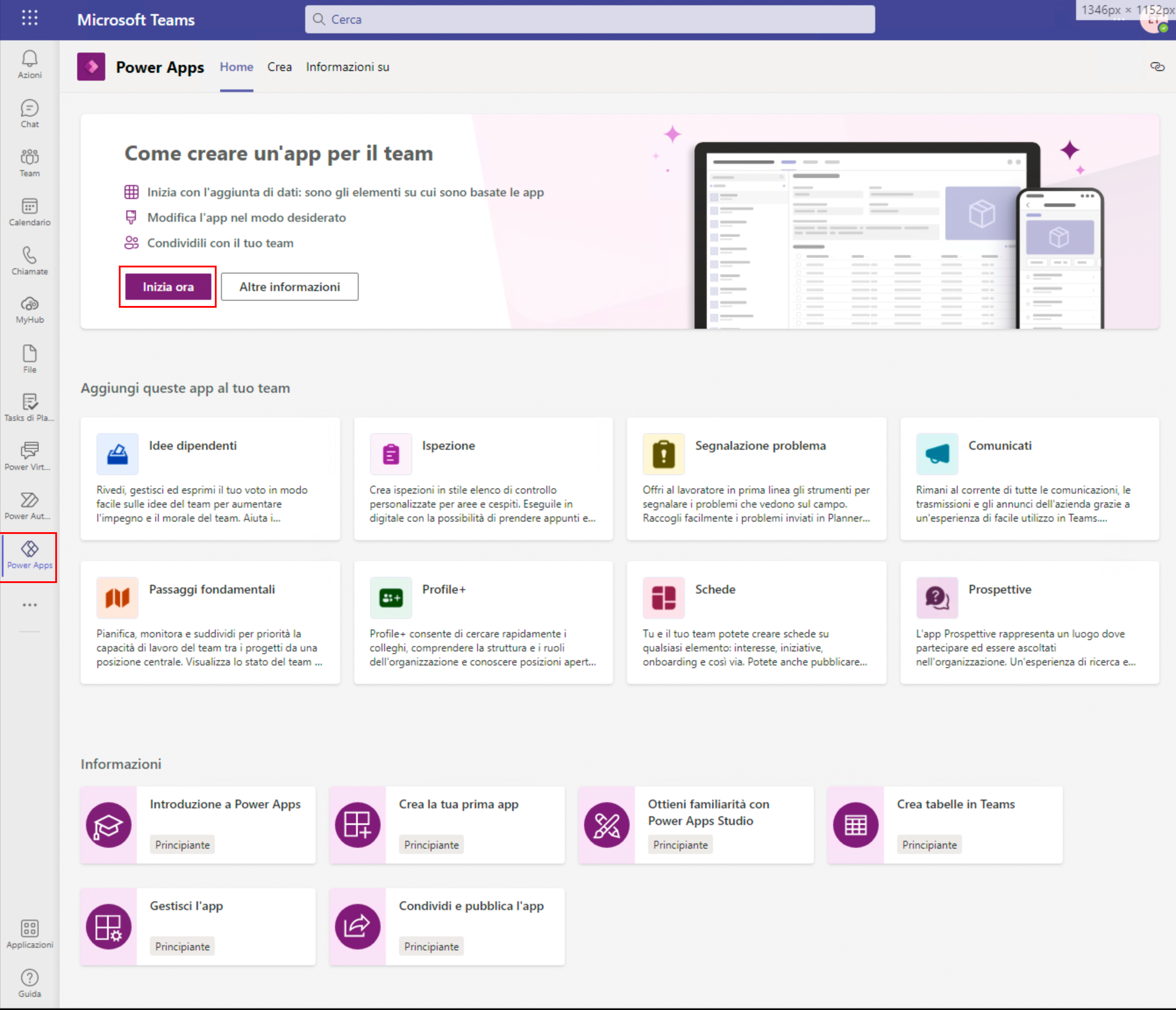
Task: Open the Idee dipendenti title
Action: [x=193, y=446]
